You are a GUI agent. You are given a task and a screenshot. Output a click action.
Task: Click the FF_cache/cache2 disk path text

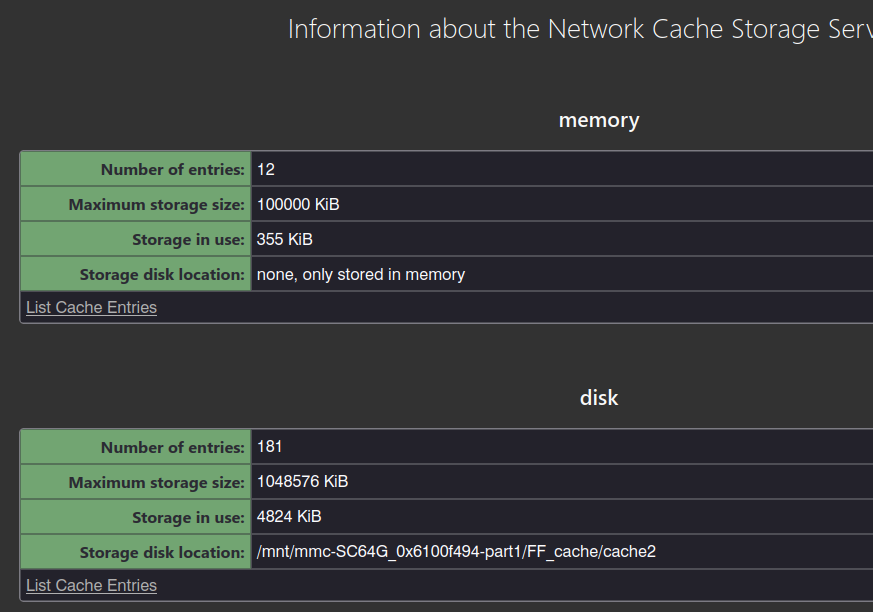pos(456,552)
